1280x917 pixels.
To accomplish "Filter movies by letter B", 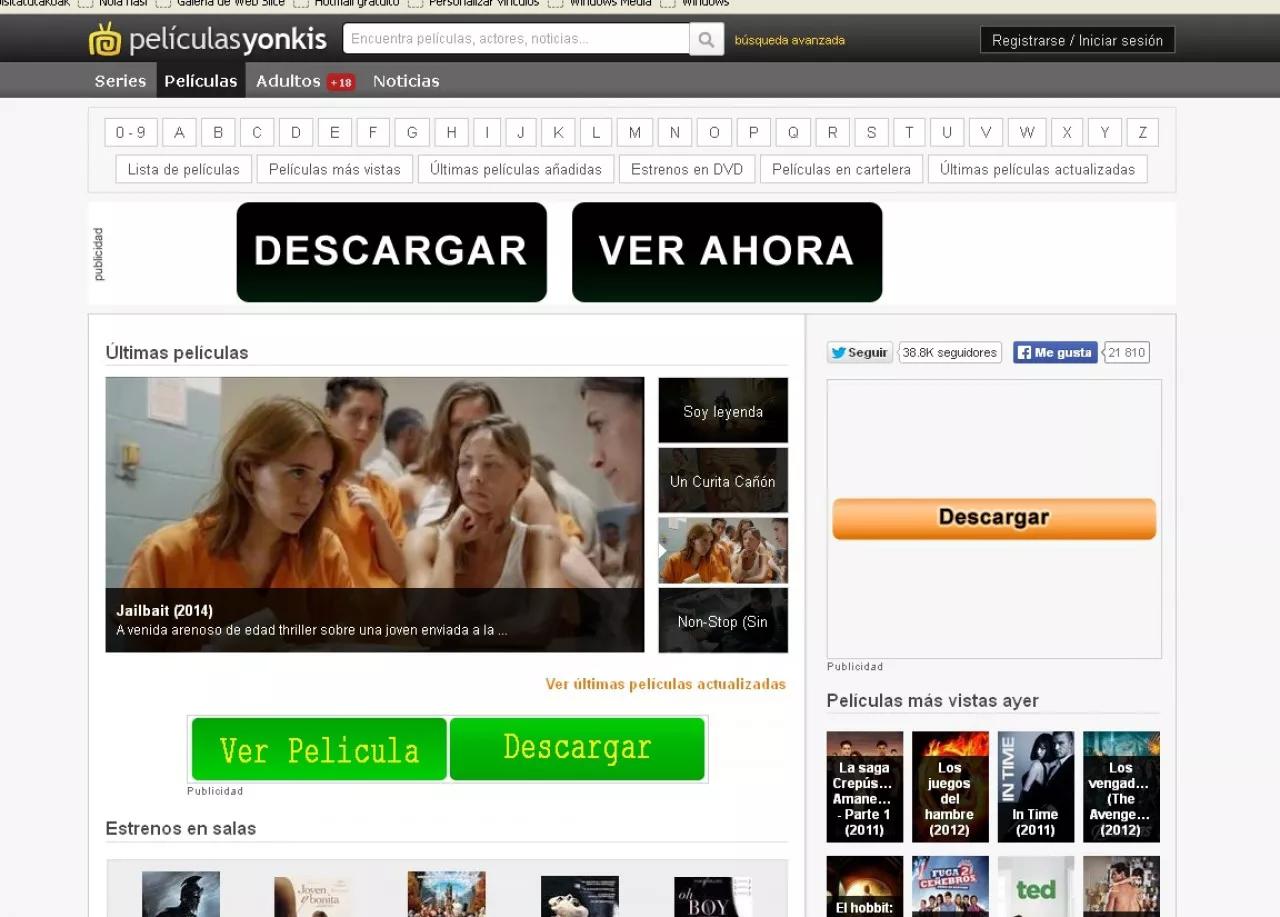I will [x=218, y=132].
